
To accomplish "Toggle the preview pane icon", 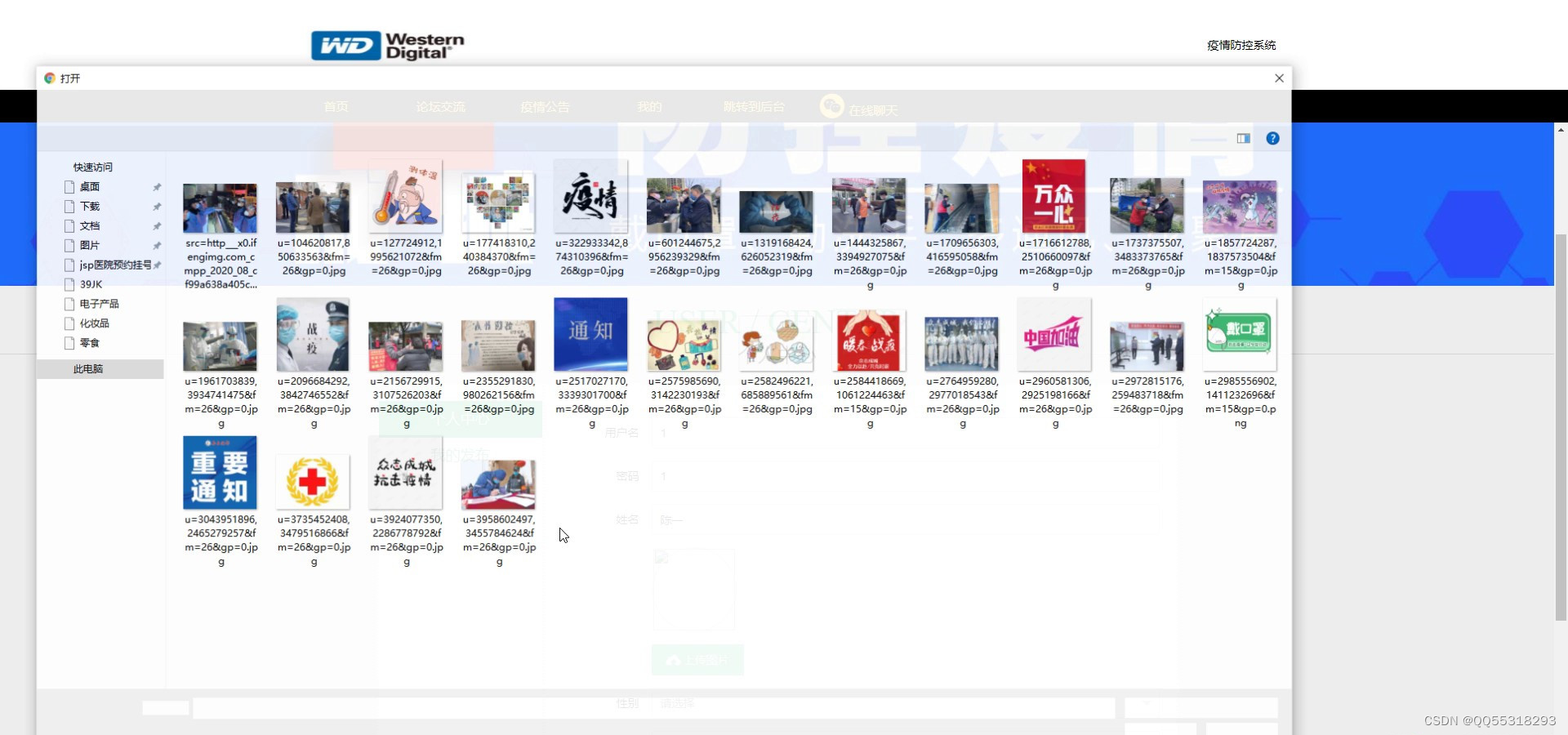I will click(1243, 139).
